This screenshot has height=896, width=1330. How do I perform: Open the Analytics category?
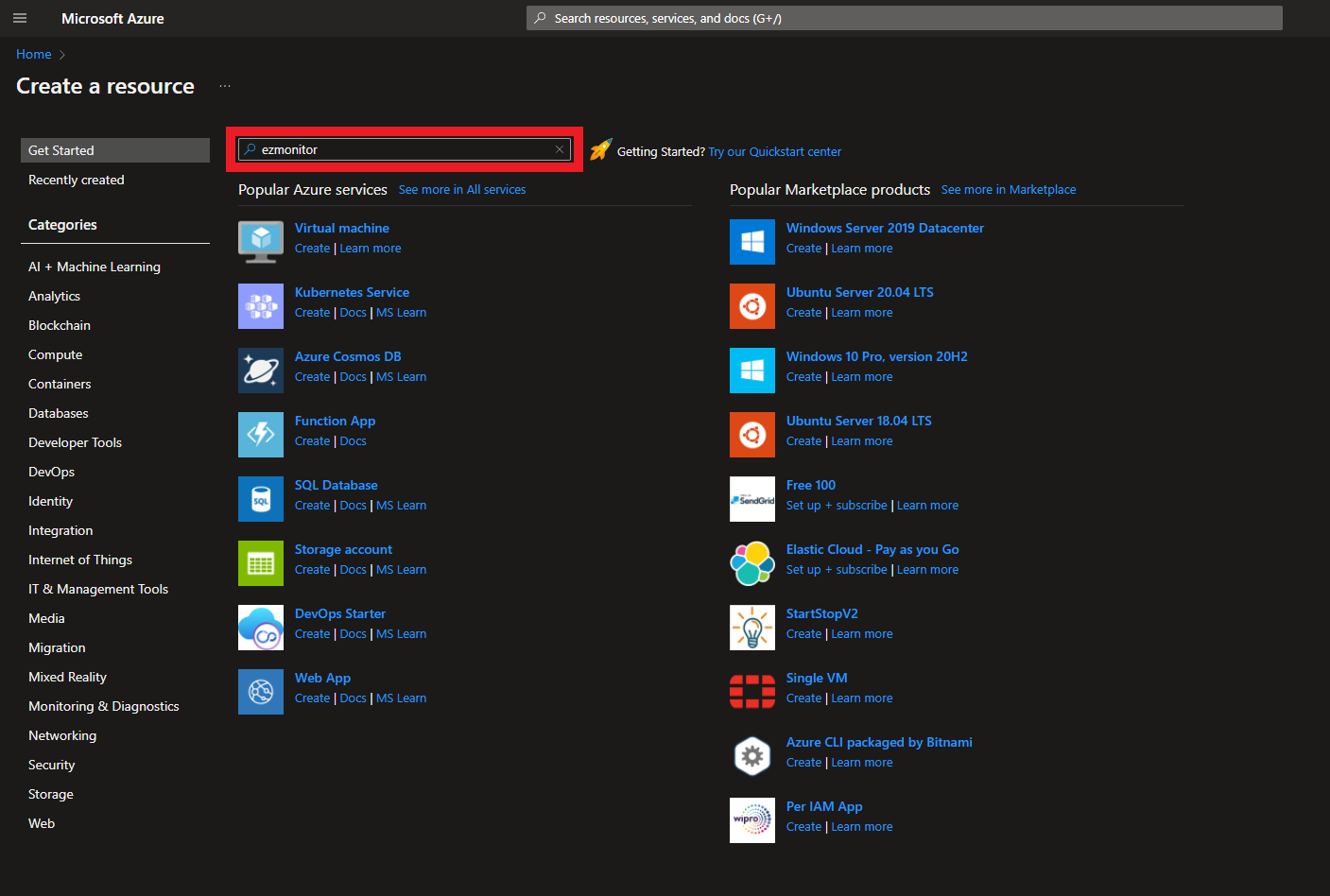coord(54,296)
